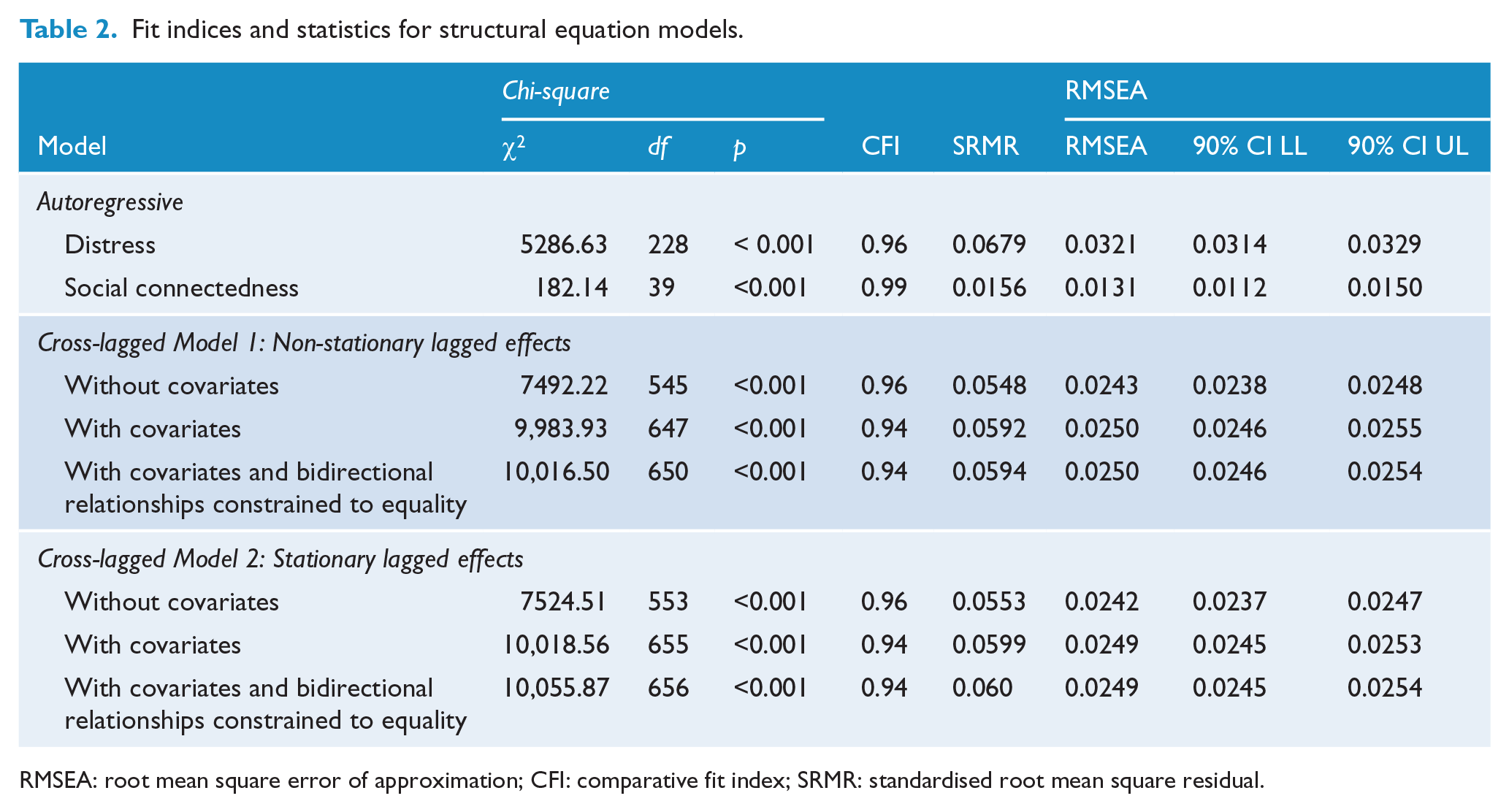Select RMSEA value 0.0131

[1101, 288]
